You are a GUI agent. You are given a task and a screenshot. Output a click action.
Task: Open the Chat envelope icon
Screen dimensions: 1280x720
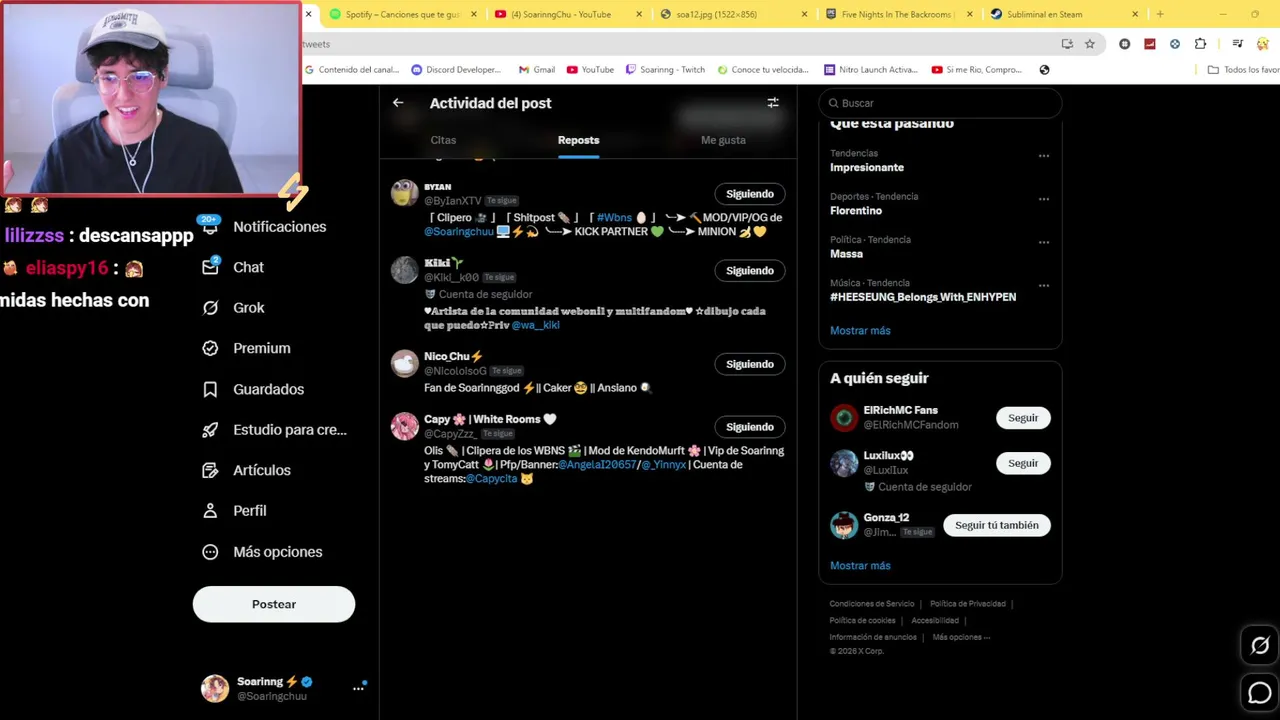(210, 267)
